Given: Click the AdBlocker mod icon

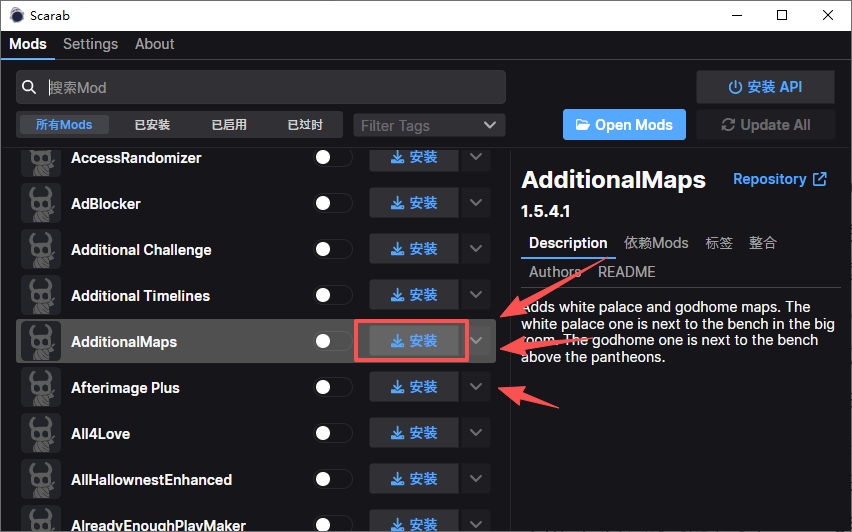Looking at the screenshot, I should click(41, 203).
